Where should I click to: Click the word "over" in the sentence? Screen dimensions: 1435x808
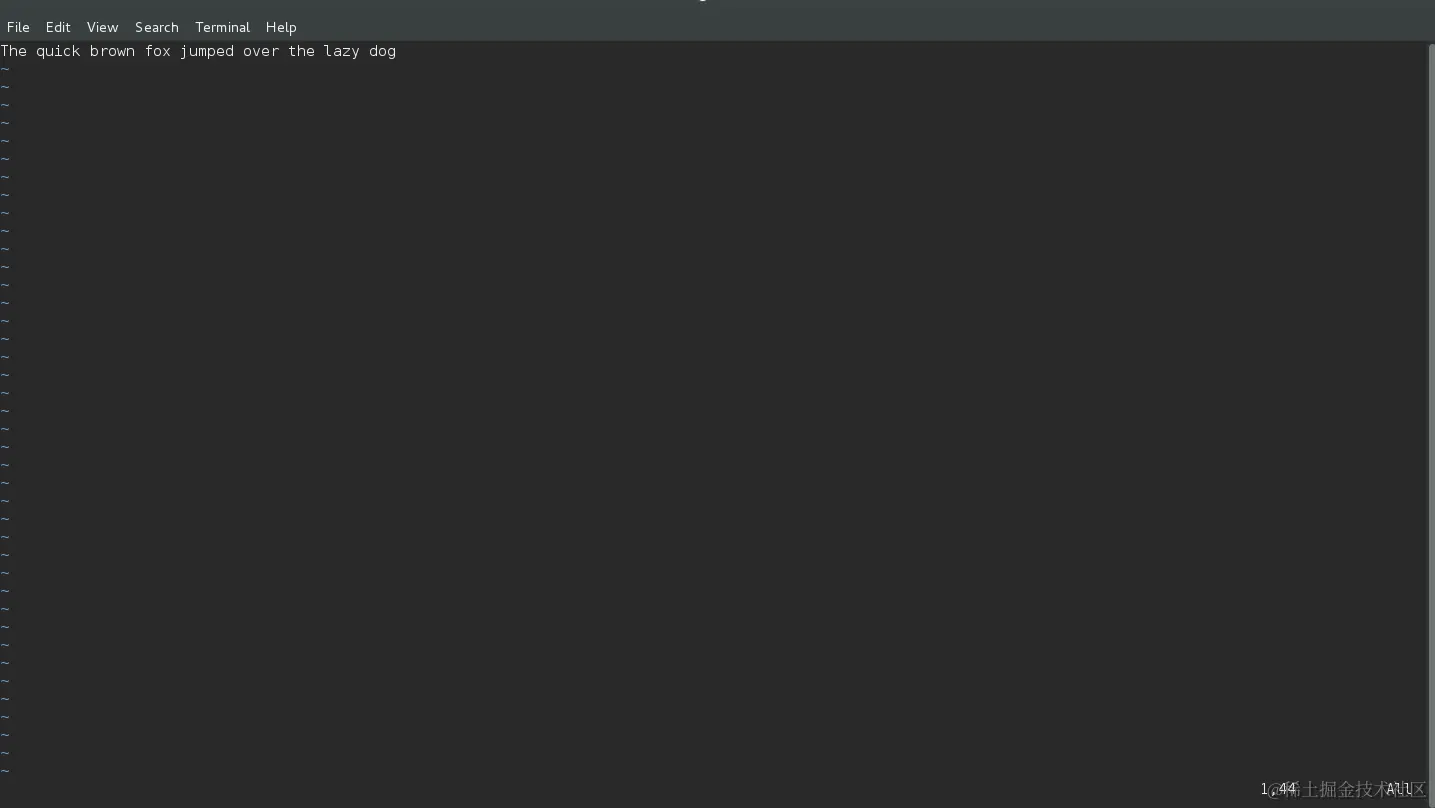[x=261, y=51]
